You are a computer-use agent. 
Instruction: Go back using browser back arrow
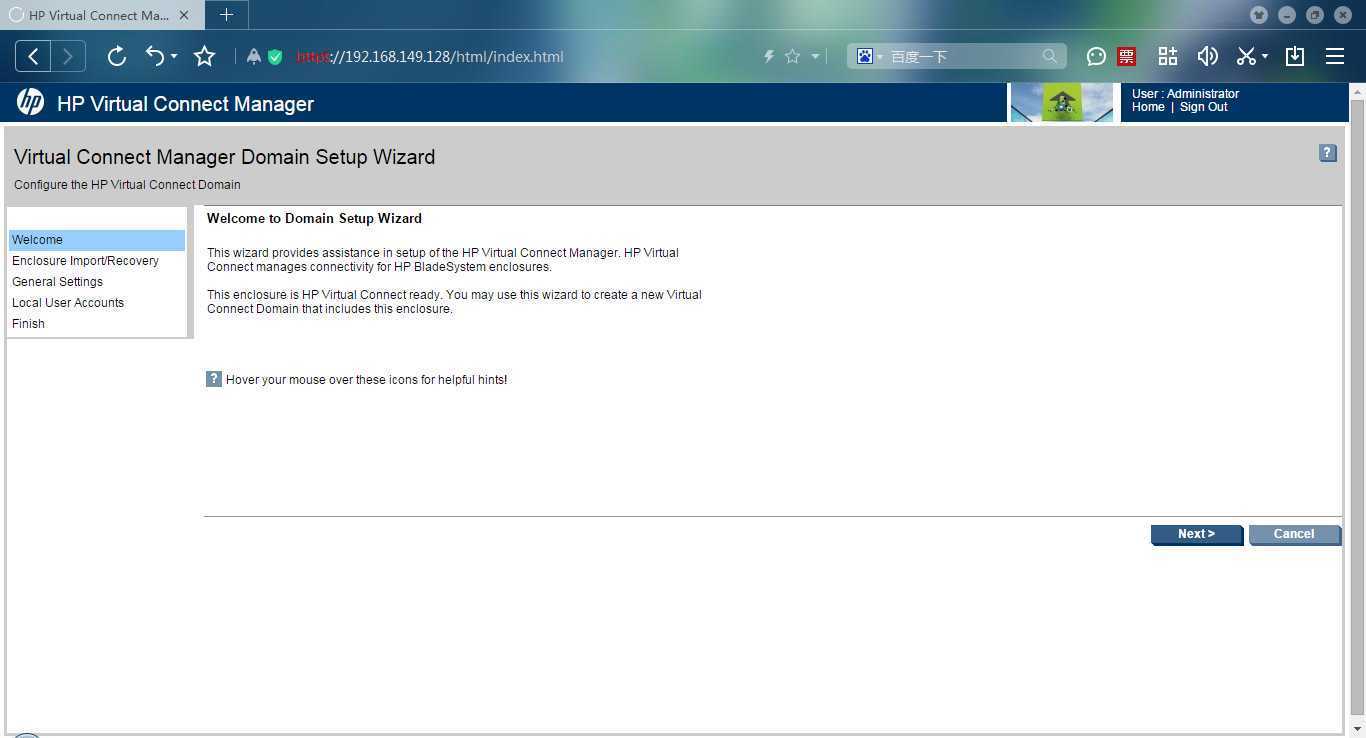[x=33, y=57]
